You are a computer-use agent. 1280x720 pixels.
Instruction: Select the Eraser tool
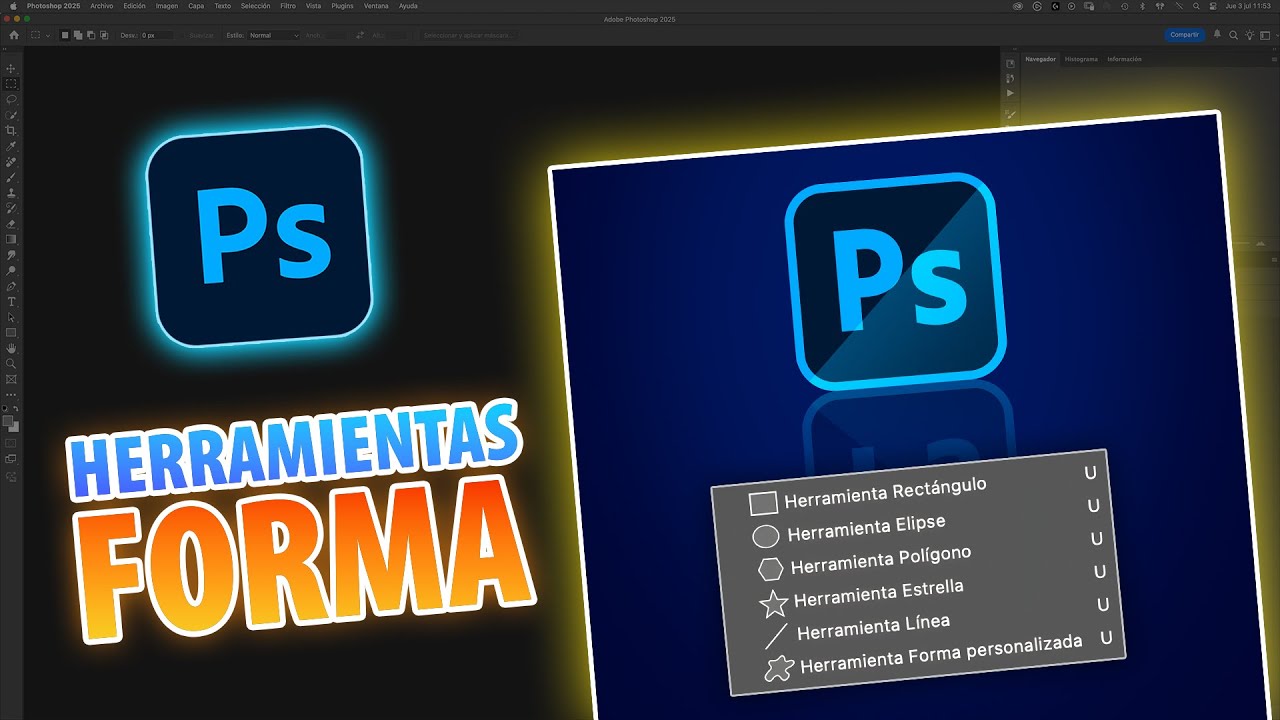point(11,224)
